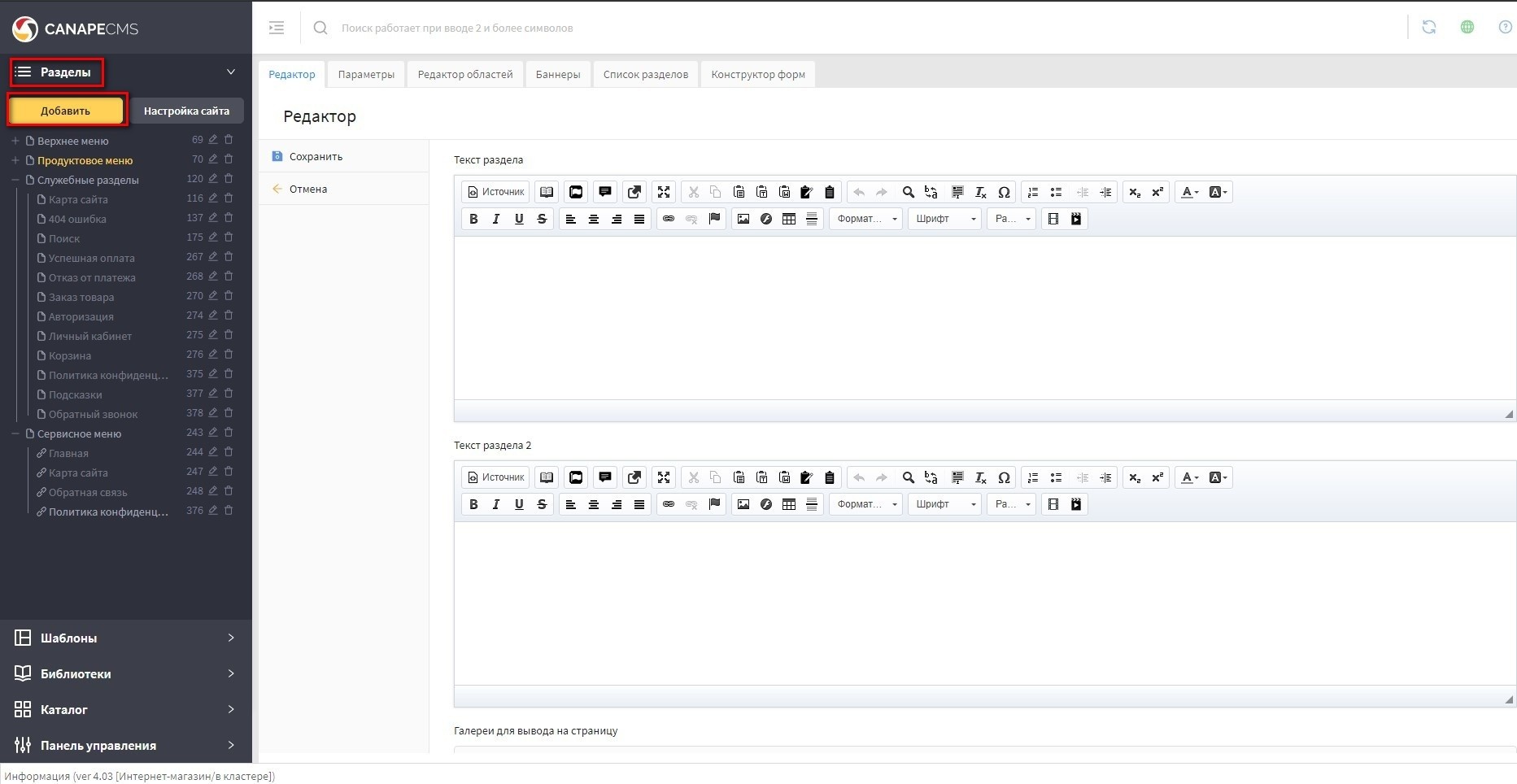Toggle underline formatting in second editor

[519, 504]
